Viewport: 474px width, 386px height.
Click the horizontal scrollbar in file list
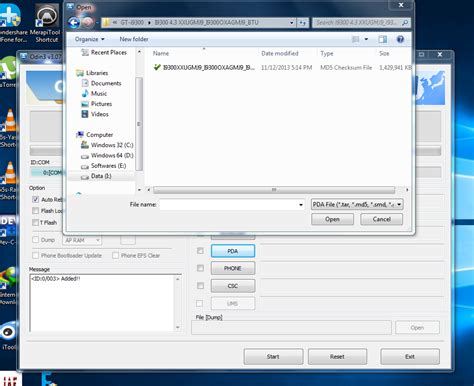[x=274, y=190]
